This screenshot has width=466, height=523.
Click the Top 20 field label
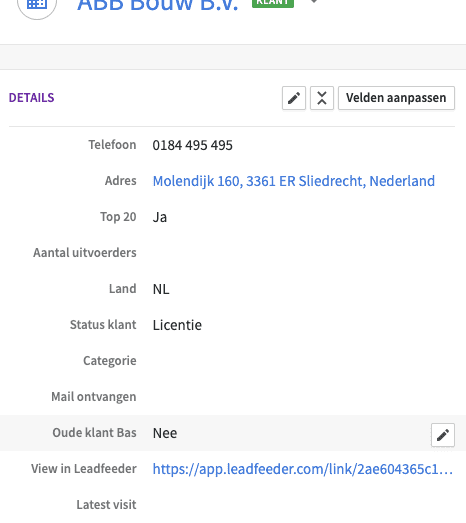pyautogui.click(x=118, y=217)
